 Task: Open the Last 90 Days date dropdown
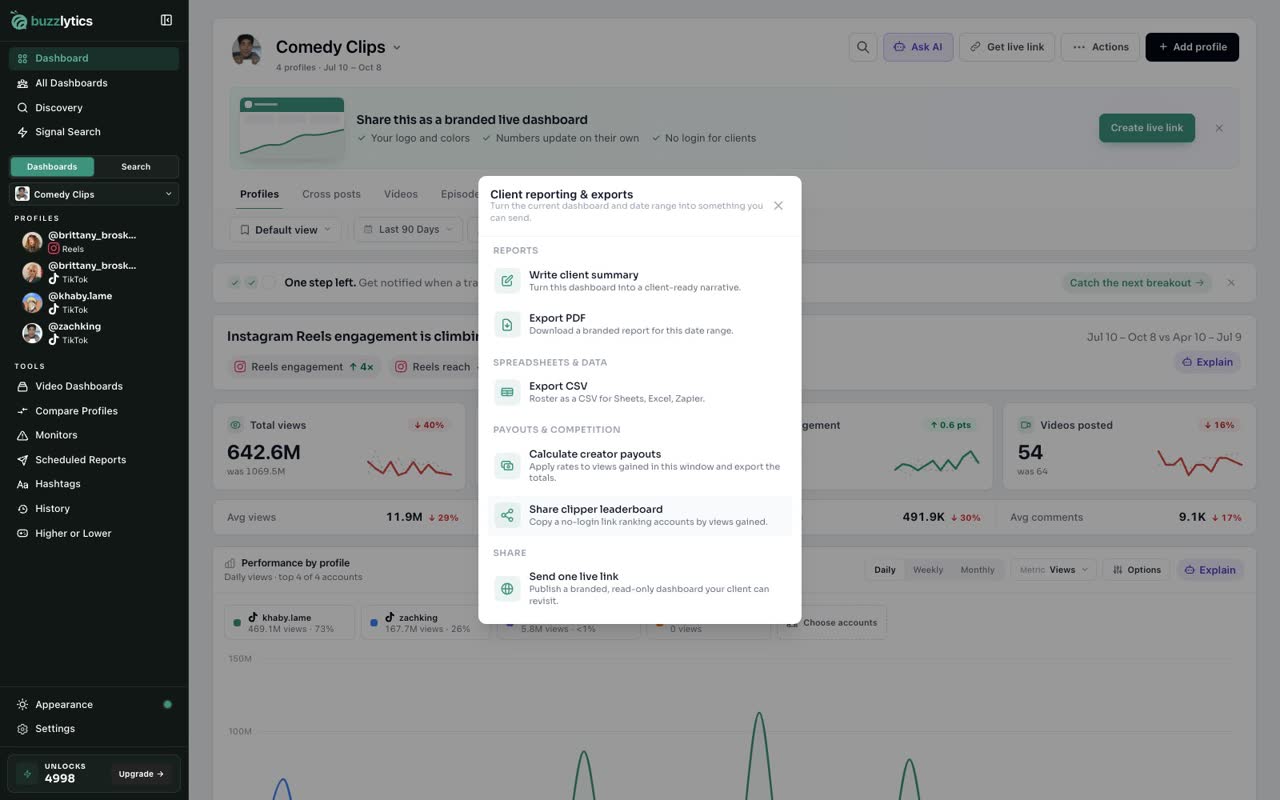[408, 230]
